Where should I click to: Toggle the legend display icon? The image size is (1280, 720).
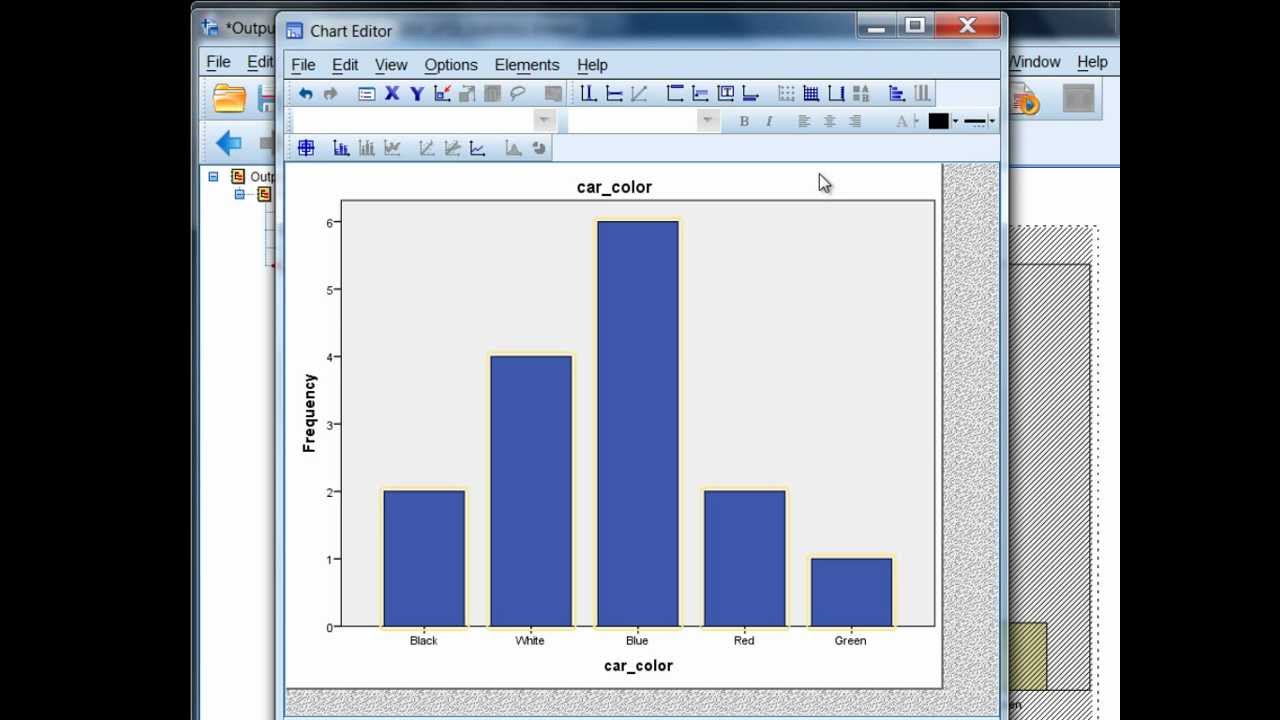(x=861, y=93)
